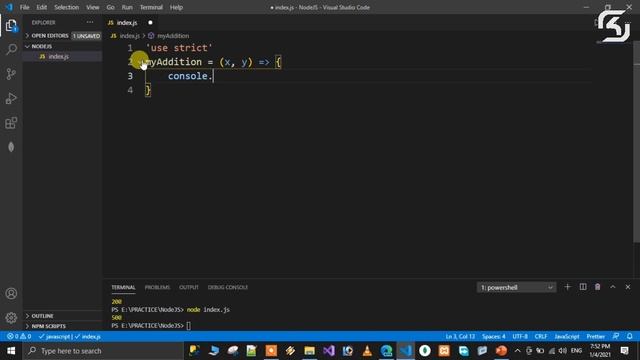Open the View menu
Image resolution: width=640 pixels, height=360 pixels.
click(x=93, y=7)
